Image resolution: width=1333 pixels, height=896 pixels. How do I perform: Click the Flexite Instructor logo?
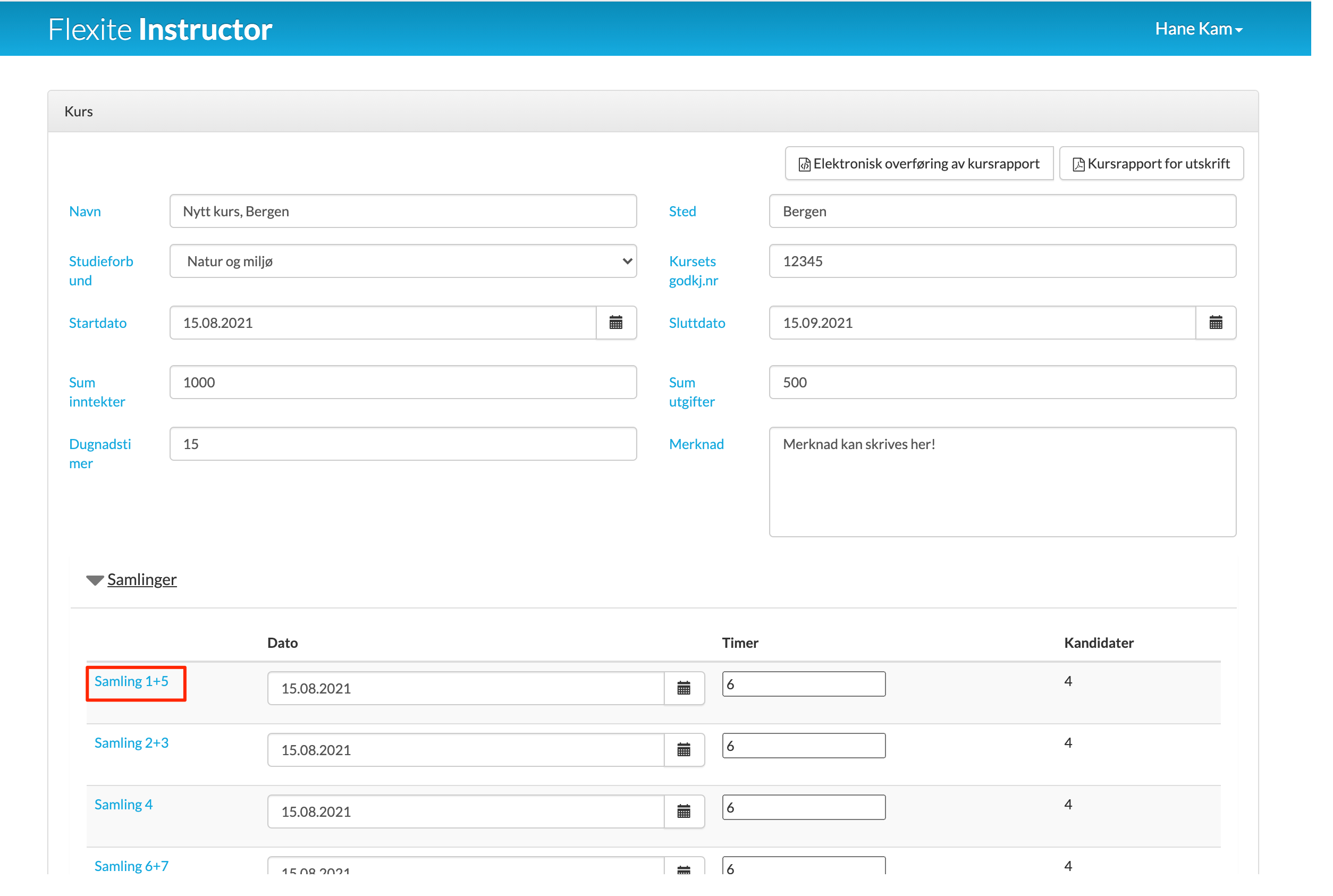pyautogui.click(x=161, y=30)
